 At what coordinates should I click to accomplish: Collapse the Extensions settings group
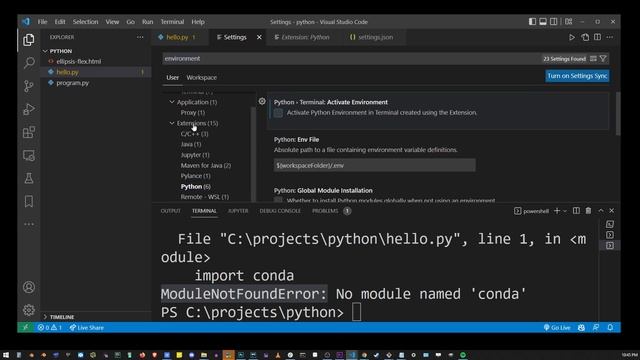(172, 123)
